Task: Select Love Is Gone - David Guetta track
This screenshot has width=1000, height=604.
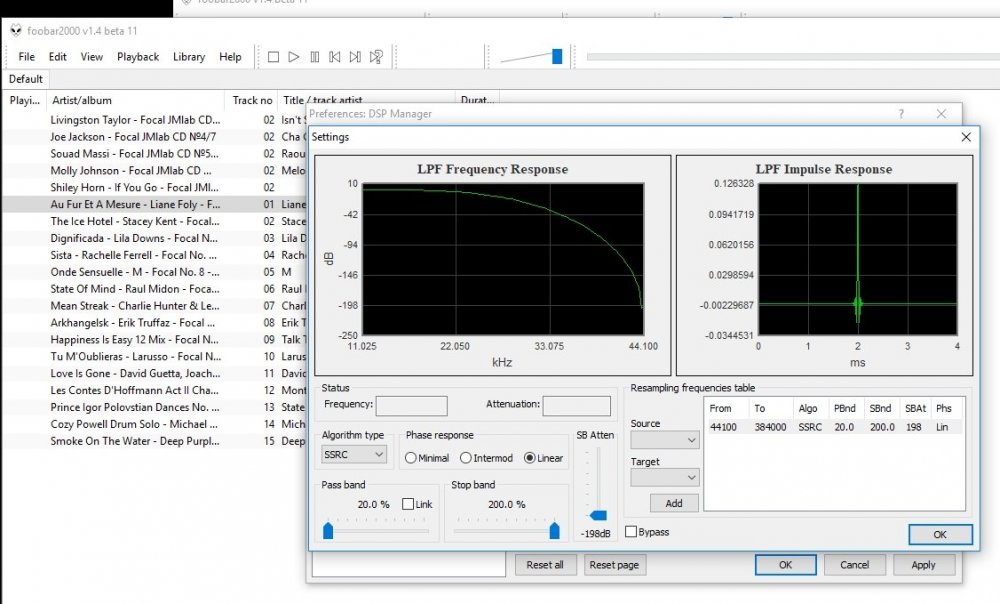Action: pos(155,373)
